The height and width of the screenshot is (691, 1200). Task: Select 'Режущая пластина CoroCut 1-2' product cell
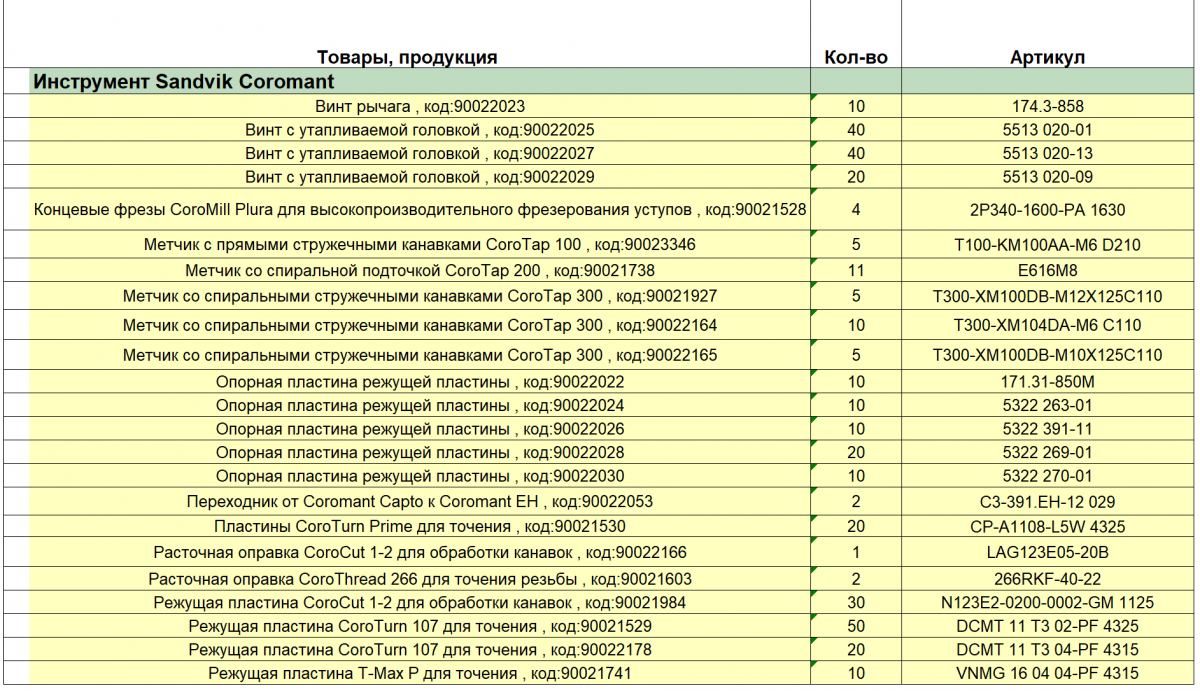tap(419, 603)
